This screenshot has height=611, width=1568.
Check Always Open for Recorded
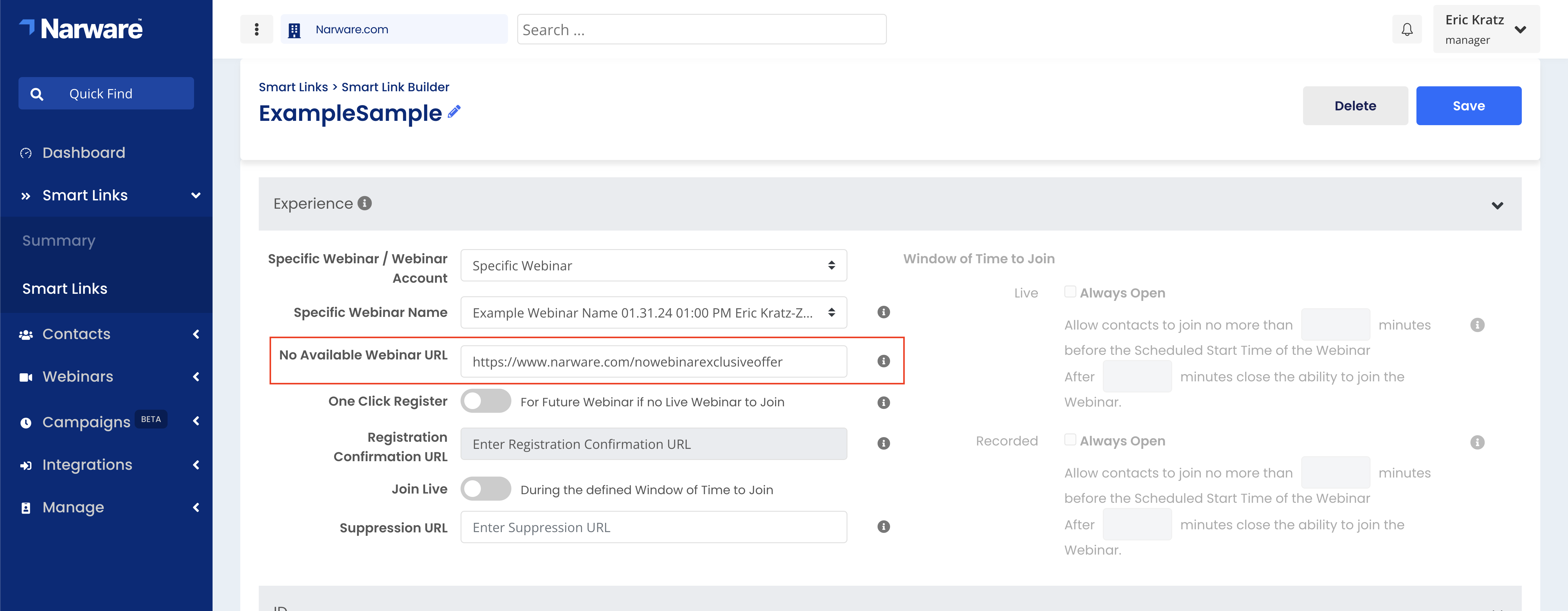click(x=1070, y=440)
